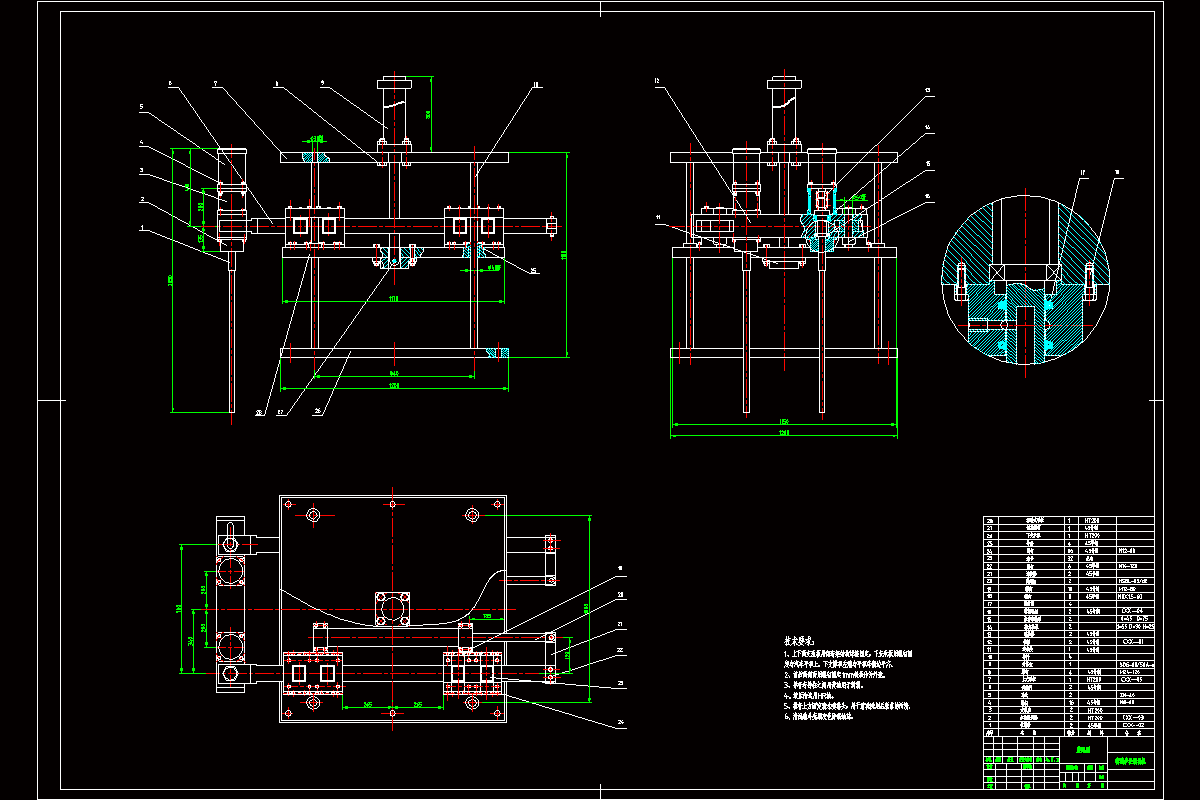Select the square flange at plan view center
This screenshot has width=1200, height=800.
click(393, 608)
